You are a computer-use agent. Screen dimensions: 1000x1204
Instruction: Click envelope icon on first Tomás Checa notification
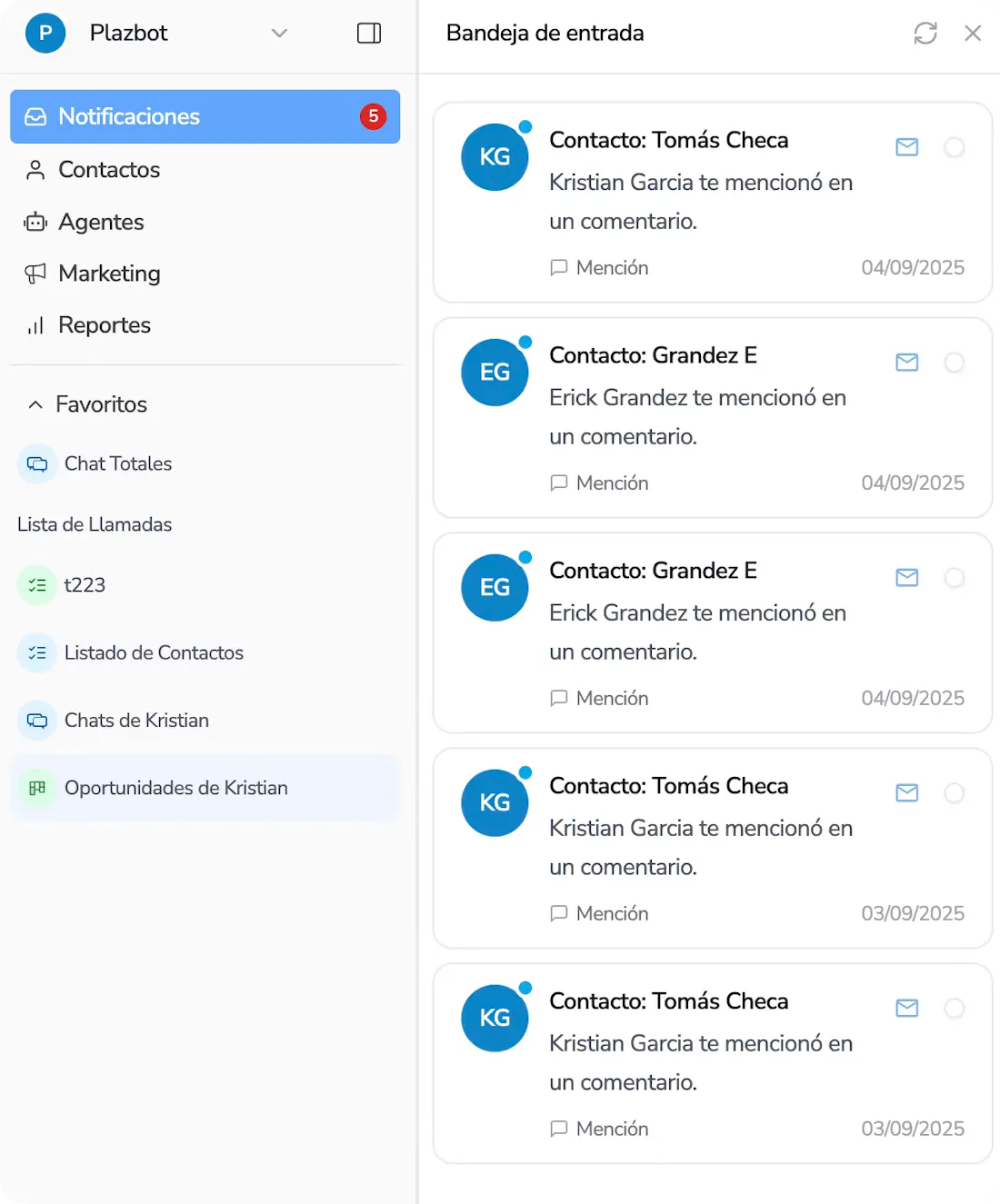[x=907, y=147]
